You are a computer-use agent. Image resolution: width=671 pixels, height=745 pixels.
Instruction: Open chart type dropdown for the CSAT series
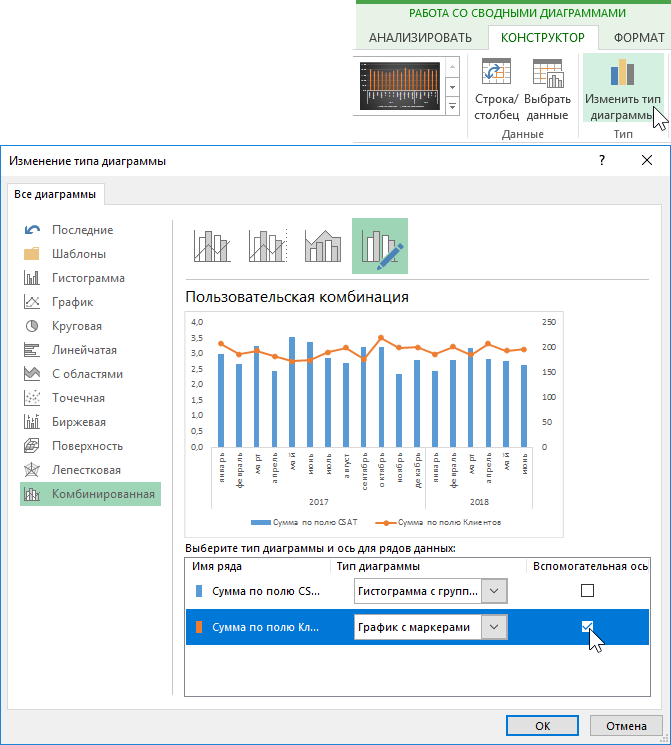pos(495,591)
